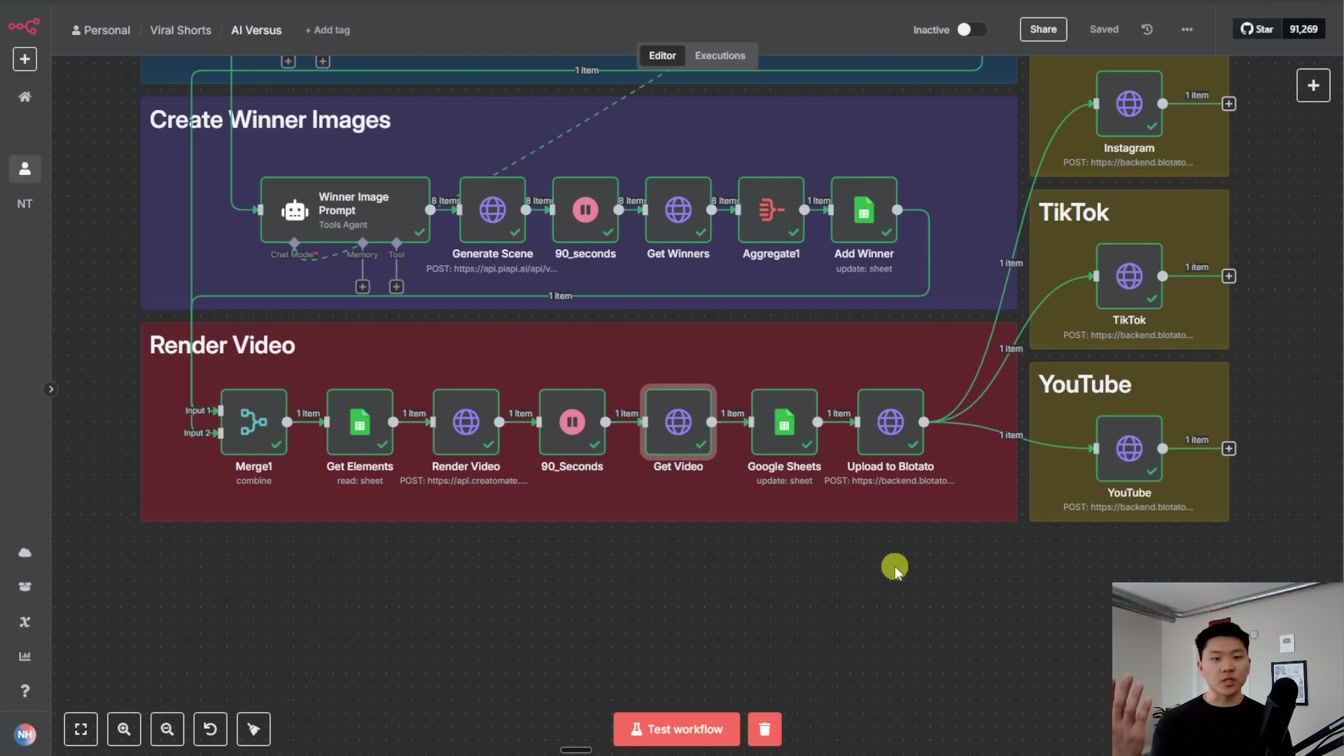Switch to the Executions tab
1344x756 pixels.
[x=720, y=56]
